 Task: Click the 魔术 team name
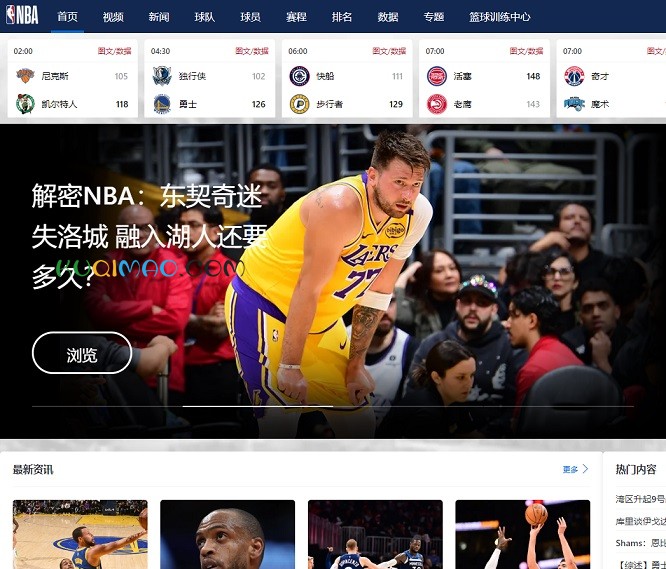[600, 104]
